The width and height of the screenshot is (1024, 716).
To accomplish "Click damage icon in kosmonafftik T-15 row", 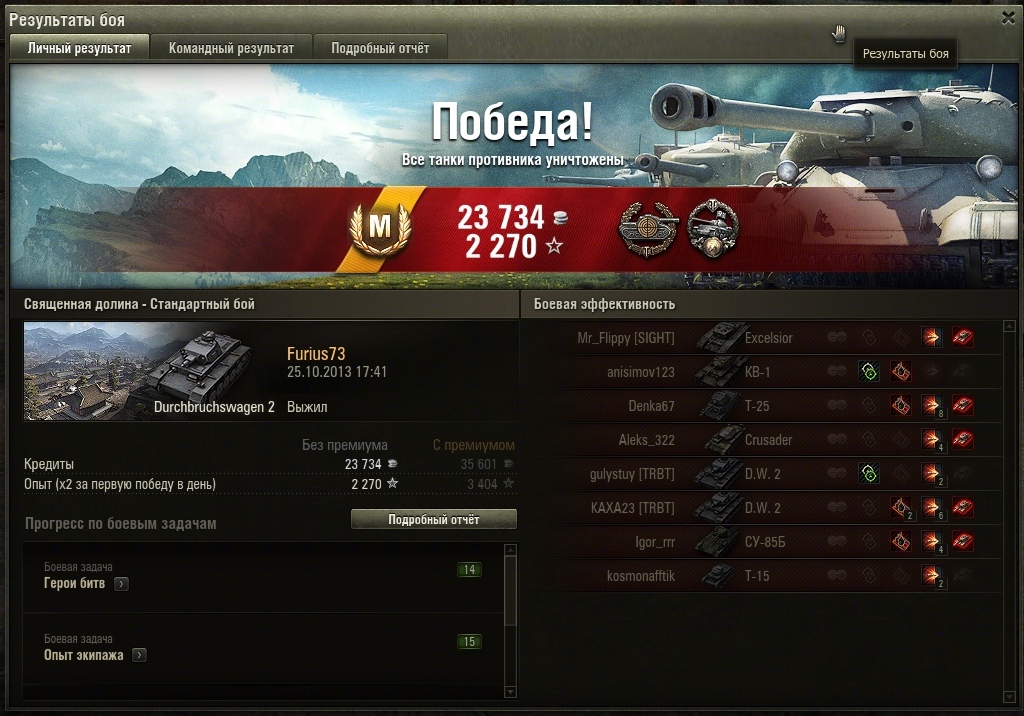I will (x=932, y=576).
